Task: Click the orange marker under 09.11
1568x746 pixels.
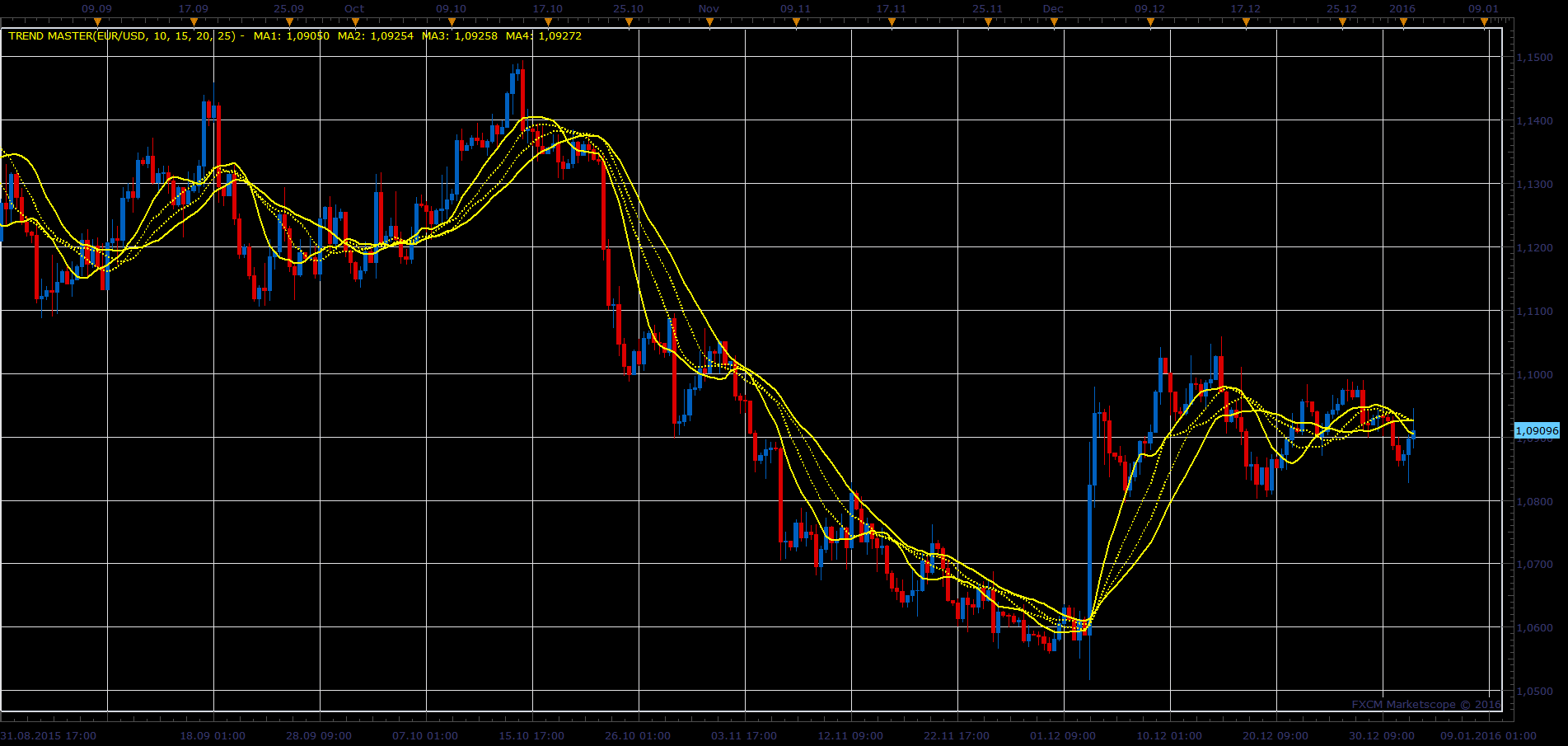Action: coord(796,22)
